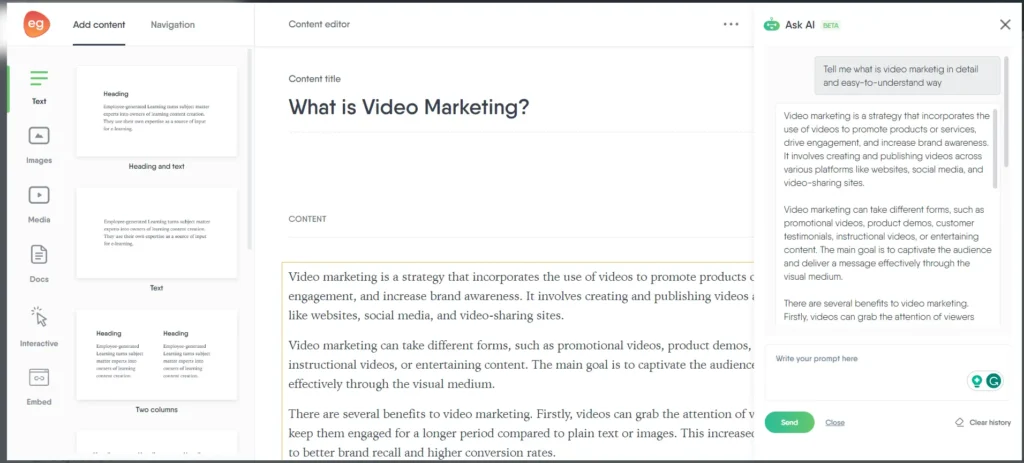This screenshot has width=1024, height=463.
Task: Click the first paragraph in content editor
Action: [520, 296]
